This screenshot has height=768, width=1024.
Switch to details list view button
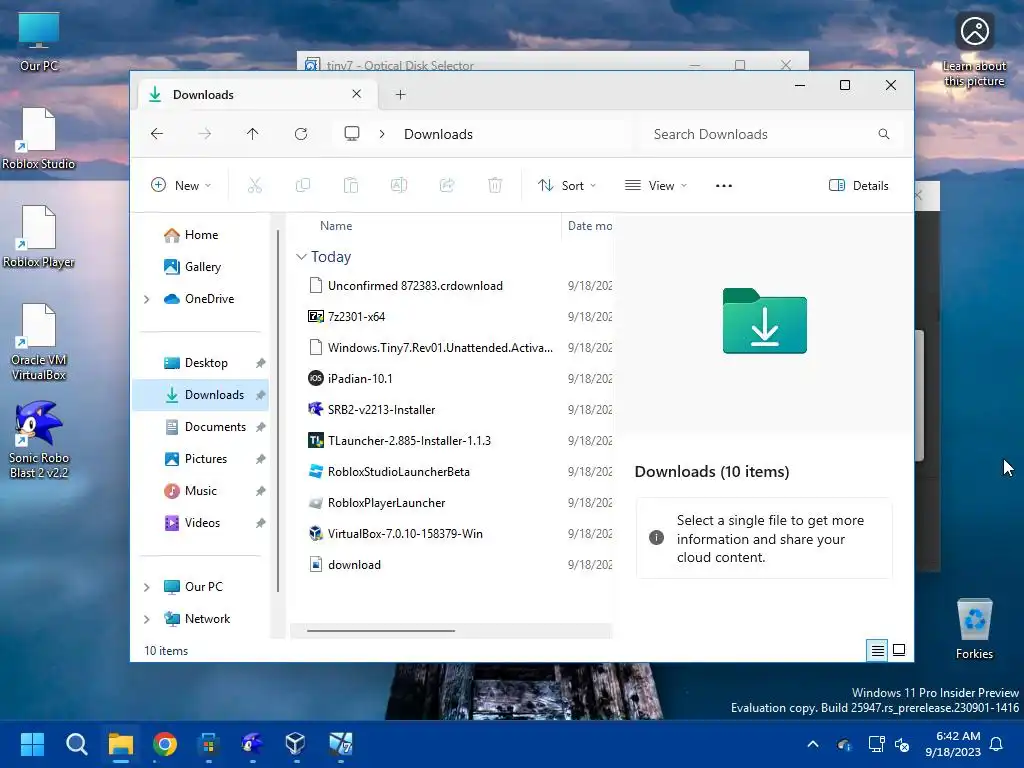877,650
